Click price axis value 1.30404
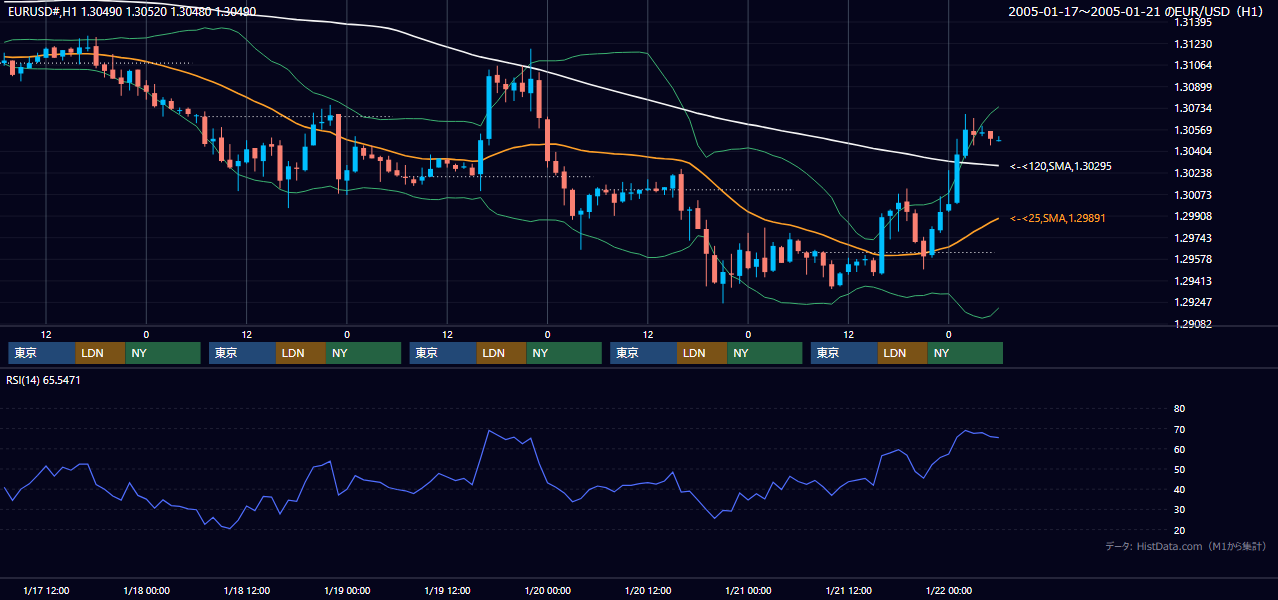 tap(1192, 151)
